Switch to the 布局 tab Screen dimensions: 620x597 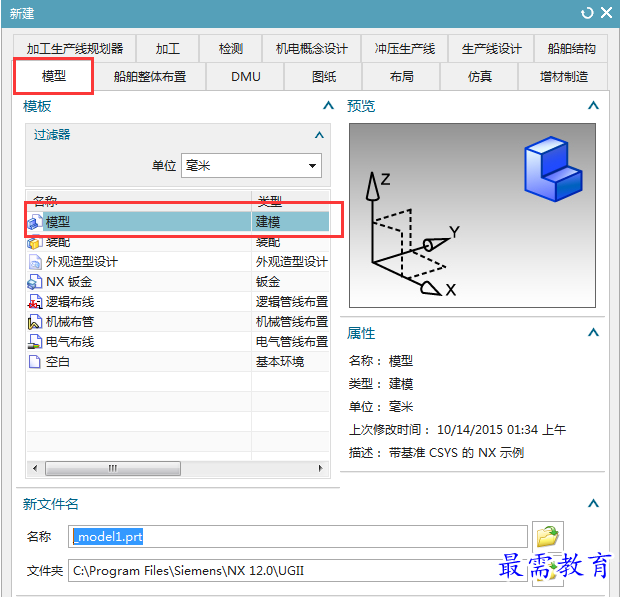(402, 76)
